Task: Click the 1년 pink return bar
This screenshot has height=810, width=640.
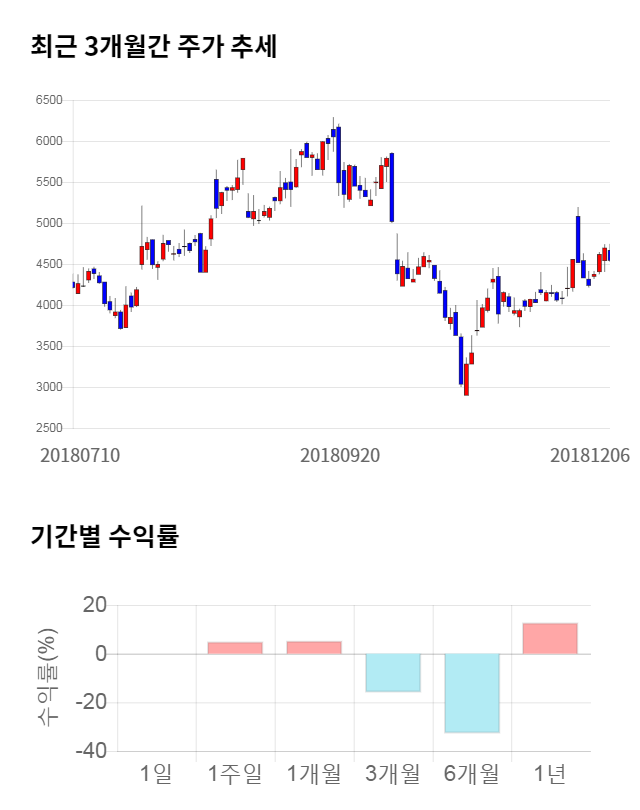Action: pos(550,639)
